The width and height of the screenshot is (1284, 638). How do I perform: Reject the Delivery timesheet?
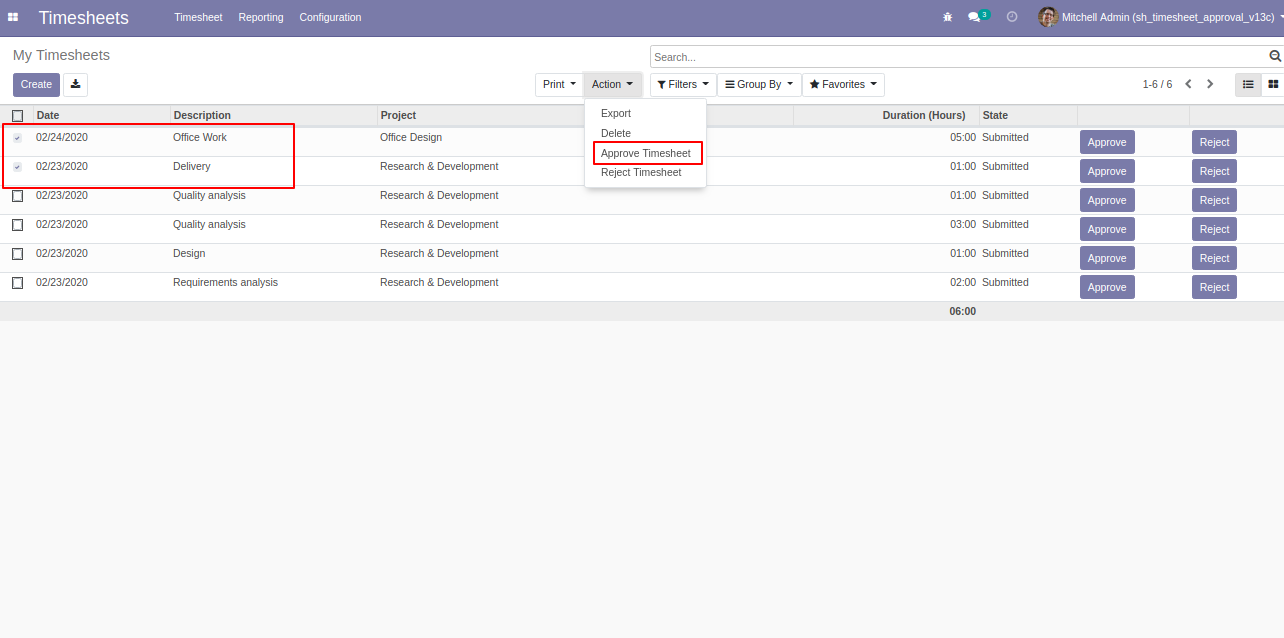[1214, 171]
